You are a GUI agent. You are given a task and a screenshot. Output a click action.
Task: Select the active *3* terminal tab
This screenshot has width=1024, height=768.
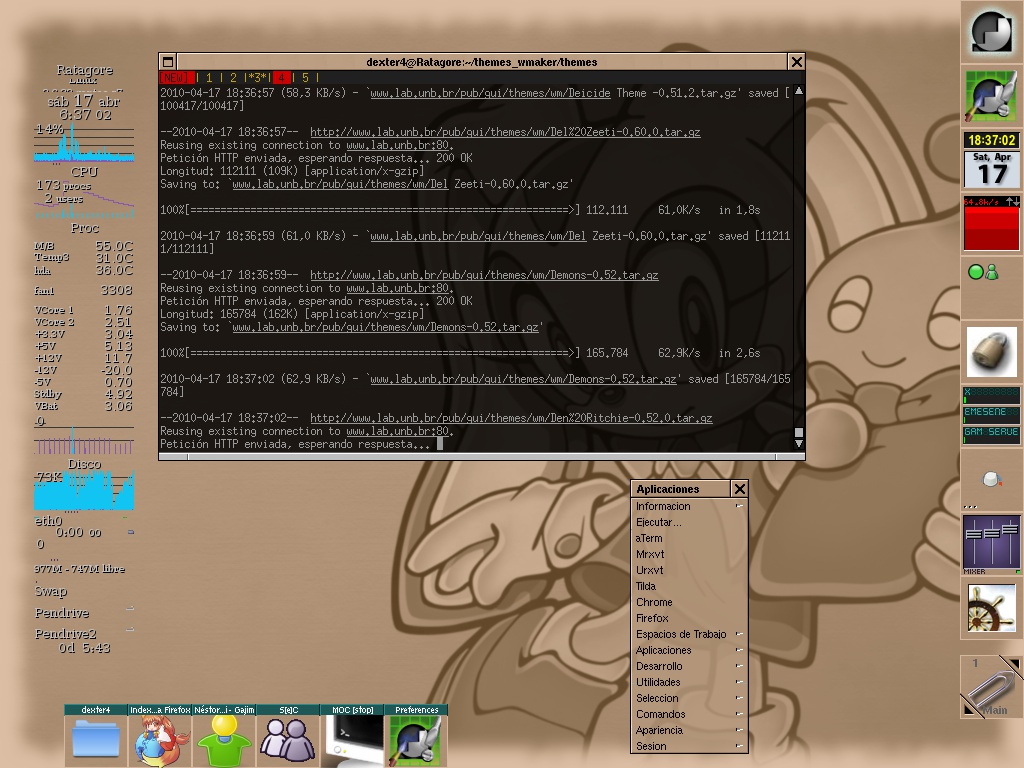tap(257, 78)
